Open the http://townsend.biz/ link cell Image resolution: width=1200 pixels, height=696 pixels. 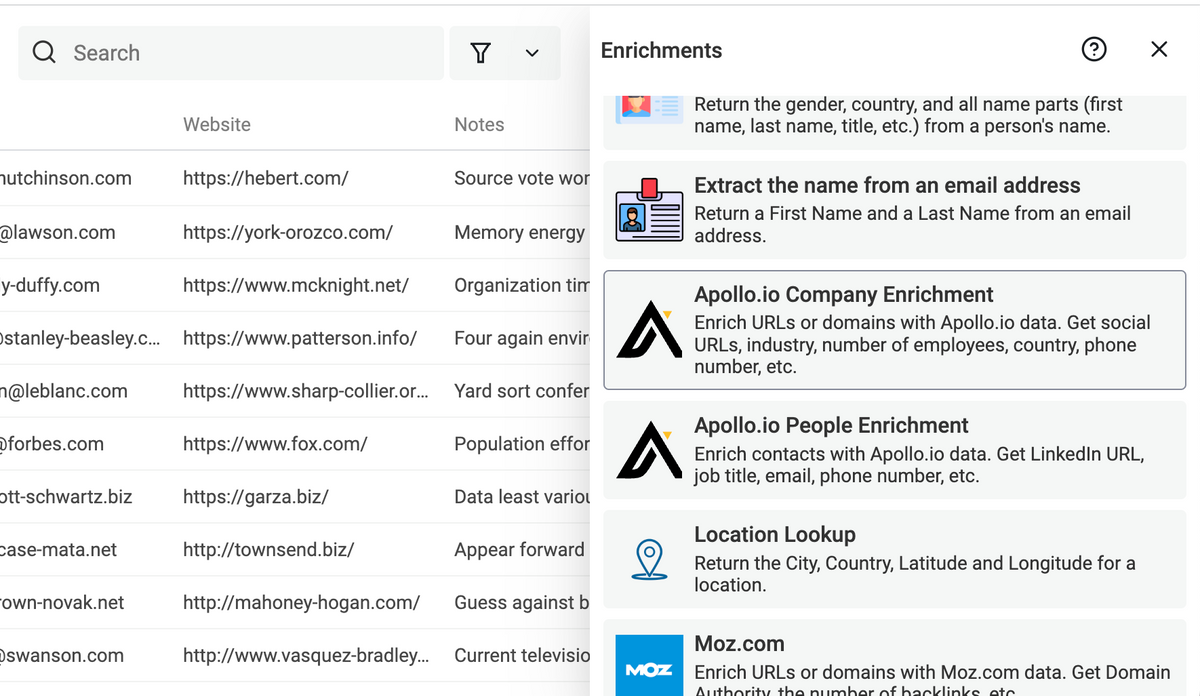click(x=268, y=550)
